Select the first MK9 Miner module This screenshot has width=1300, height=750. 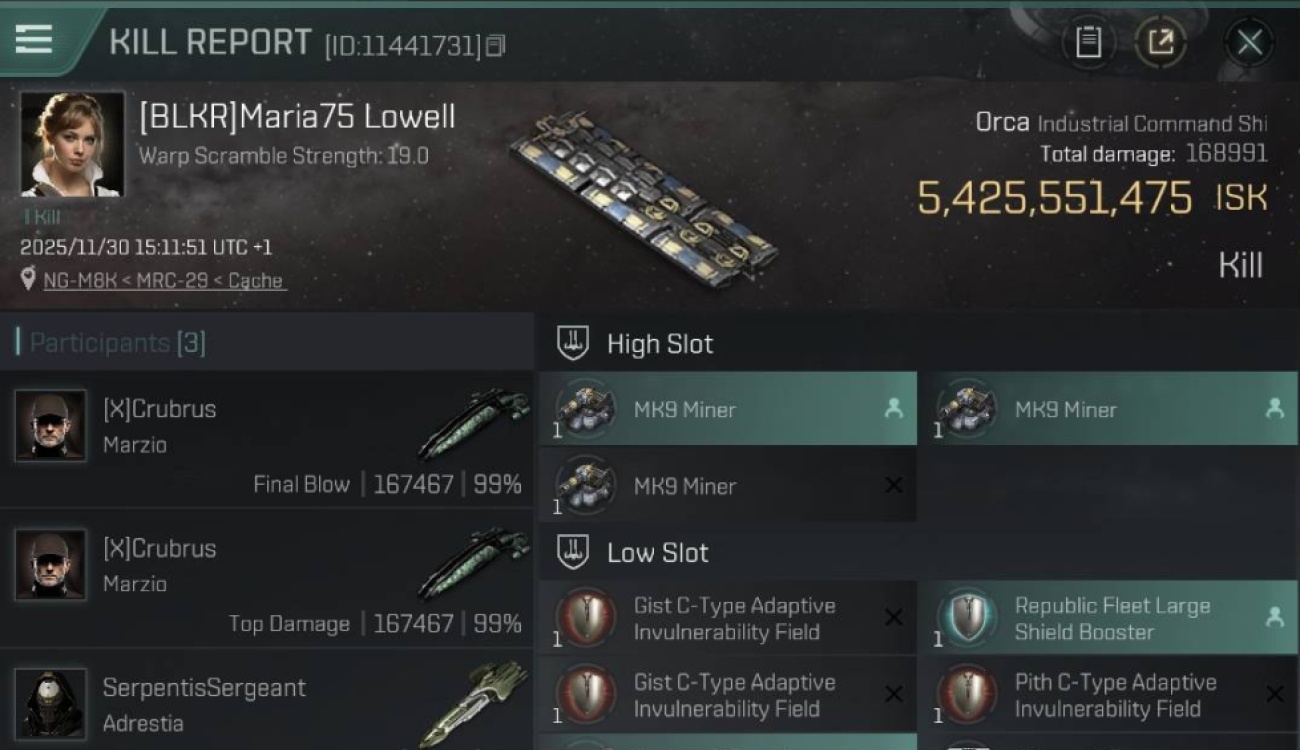point(727,409)
